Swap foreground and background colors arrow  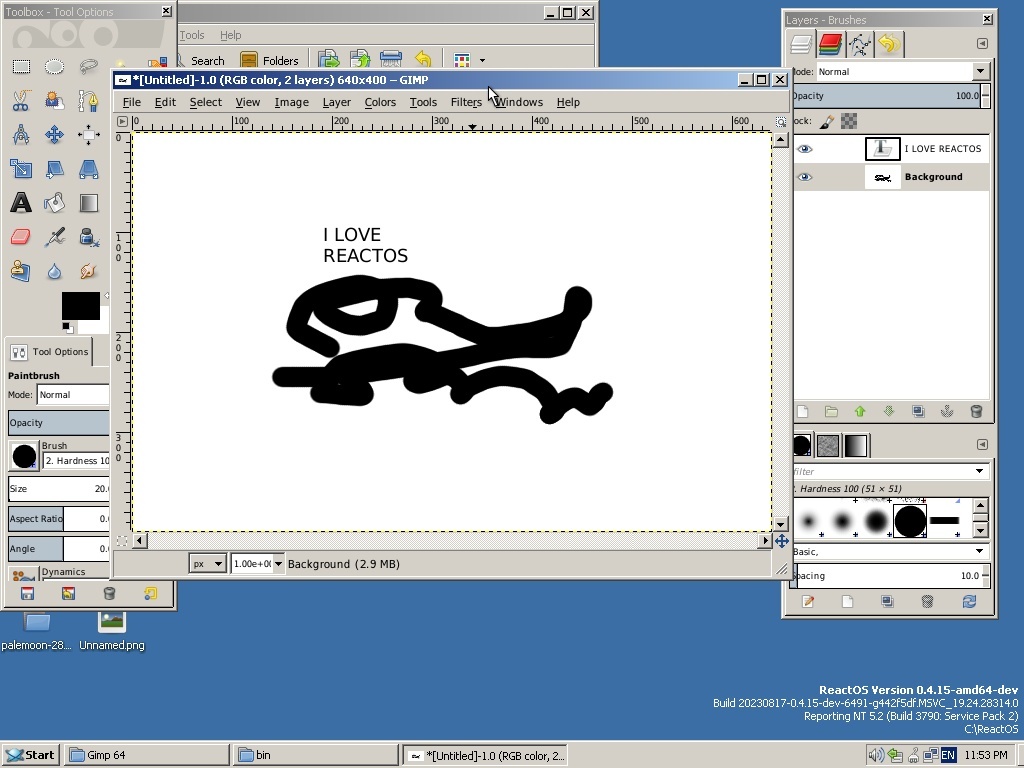click(x=106, y=296)
